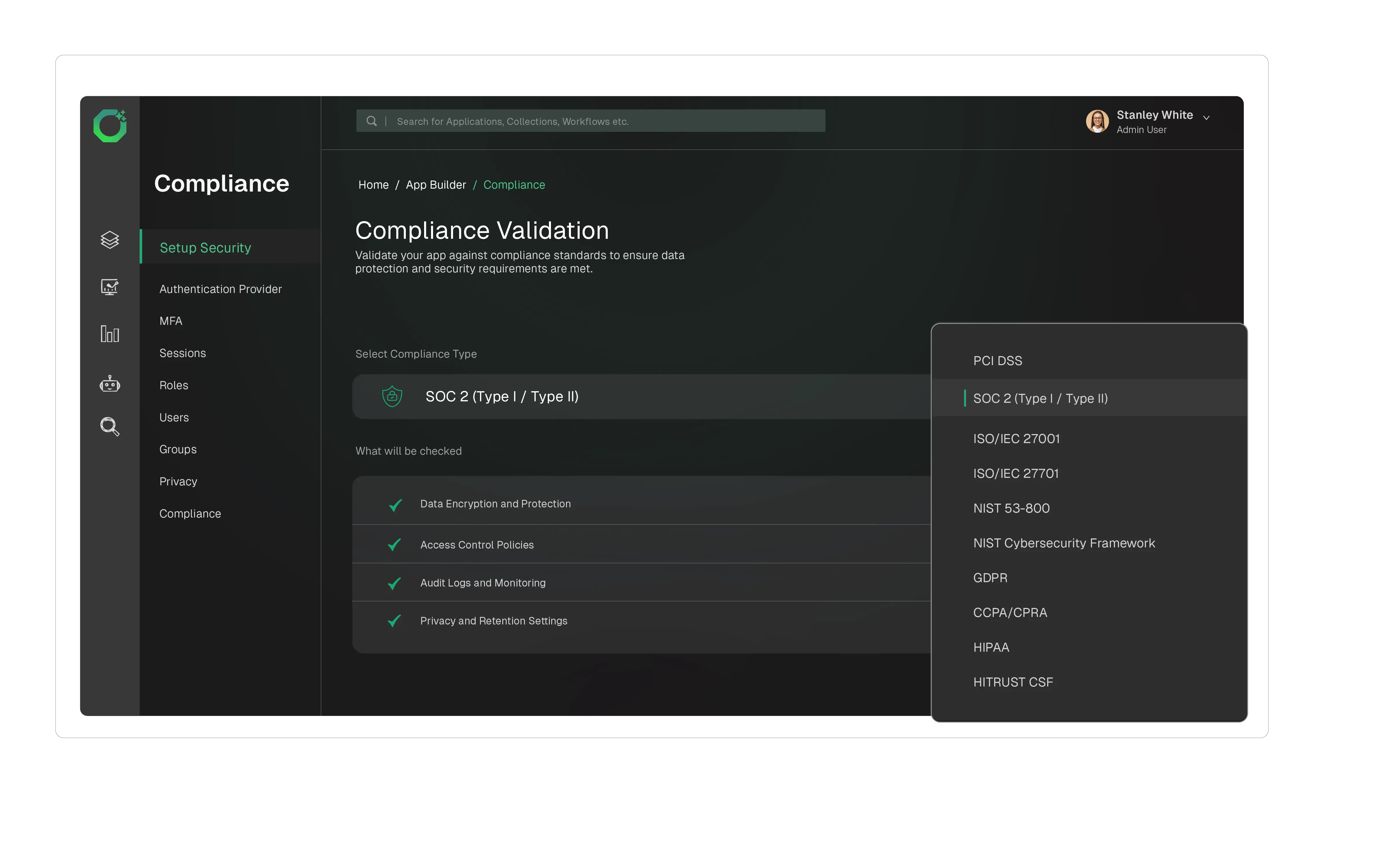1400x867 pixels.
Task: Choose HITRUST CSF from the compliance list
Action: tap(1013, 682)
